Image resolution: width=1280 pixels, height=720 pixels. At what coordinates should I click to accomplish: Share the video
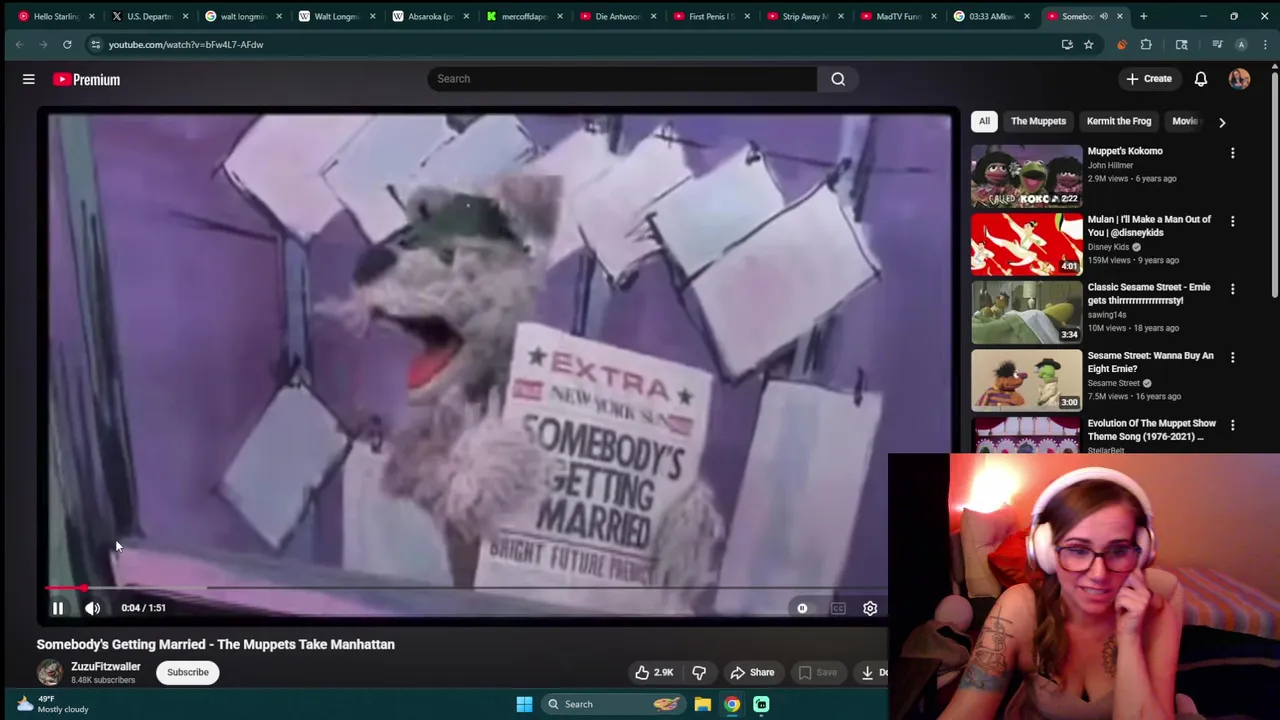point(752,672)
